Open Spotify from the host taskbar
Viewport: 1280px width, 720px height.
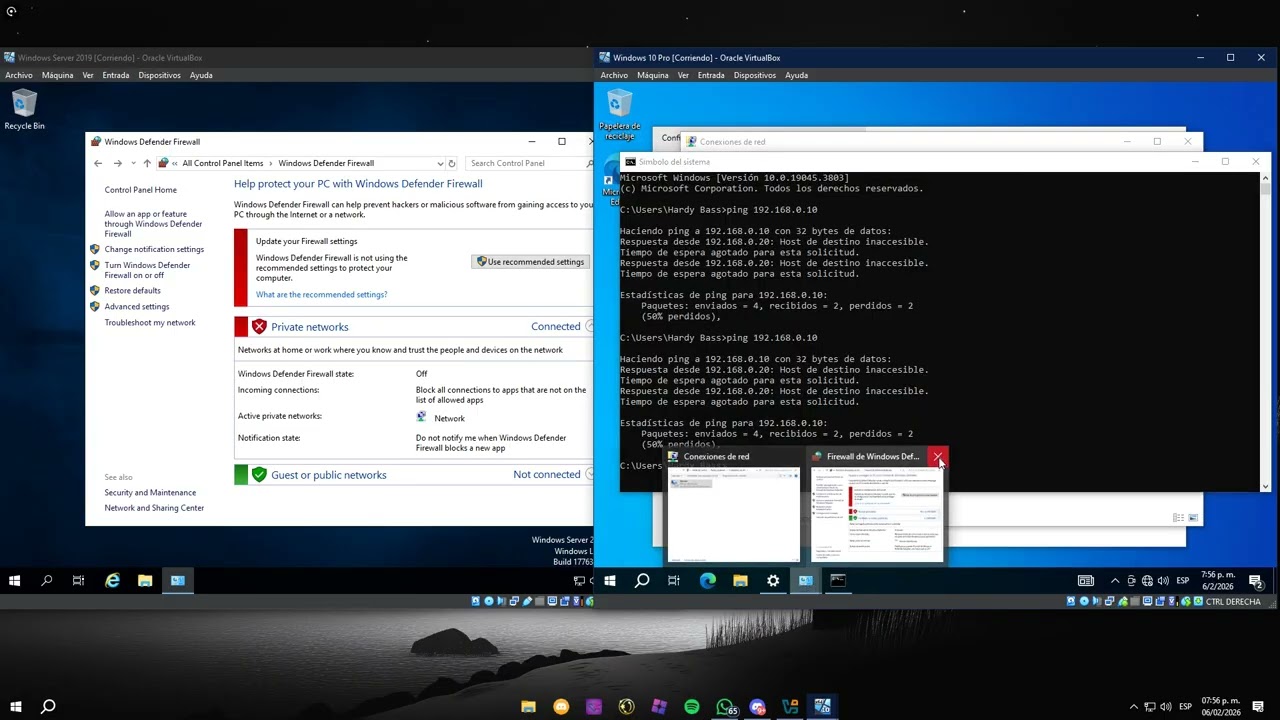coord(692,707)
